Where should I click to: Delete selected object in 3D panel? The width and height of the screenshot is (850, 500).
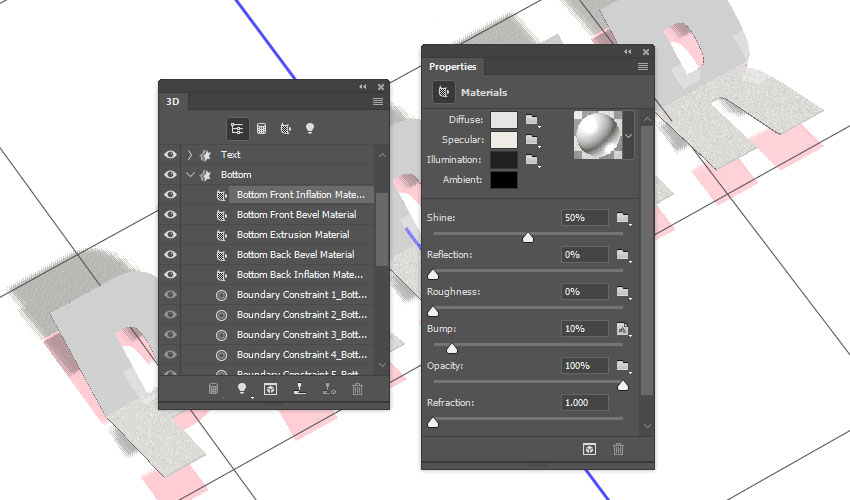[357, 389]
